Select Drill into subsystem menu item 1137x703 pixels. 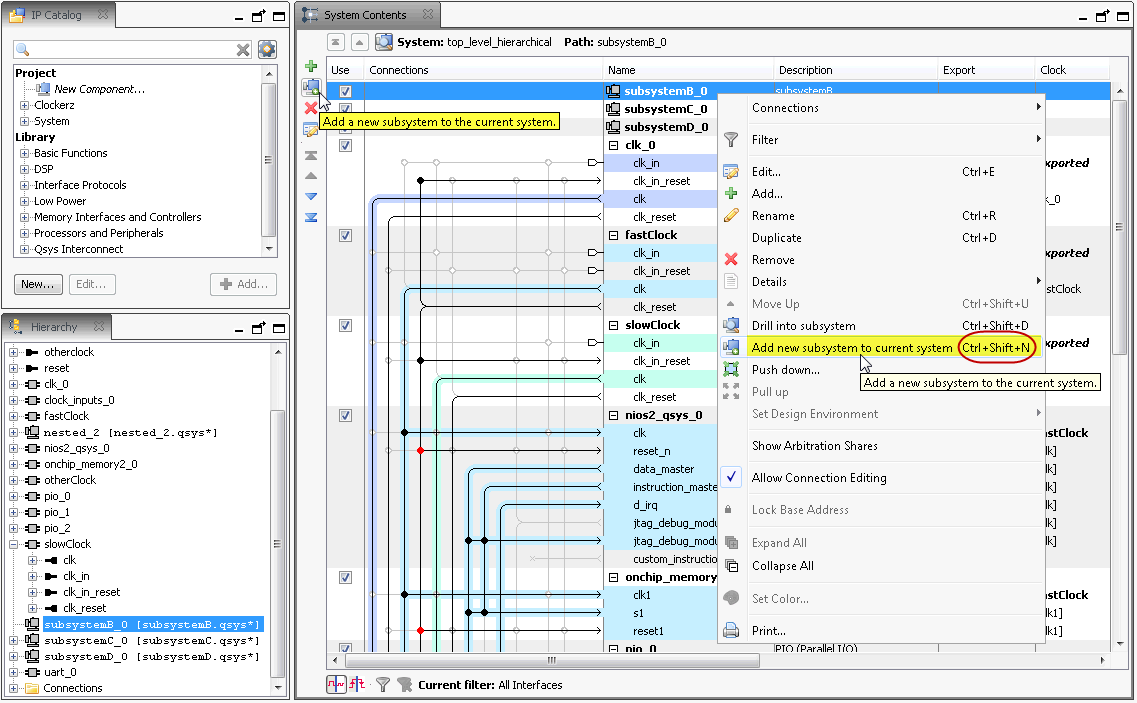point(803,326)
